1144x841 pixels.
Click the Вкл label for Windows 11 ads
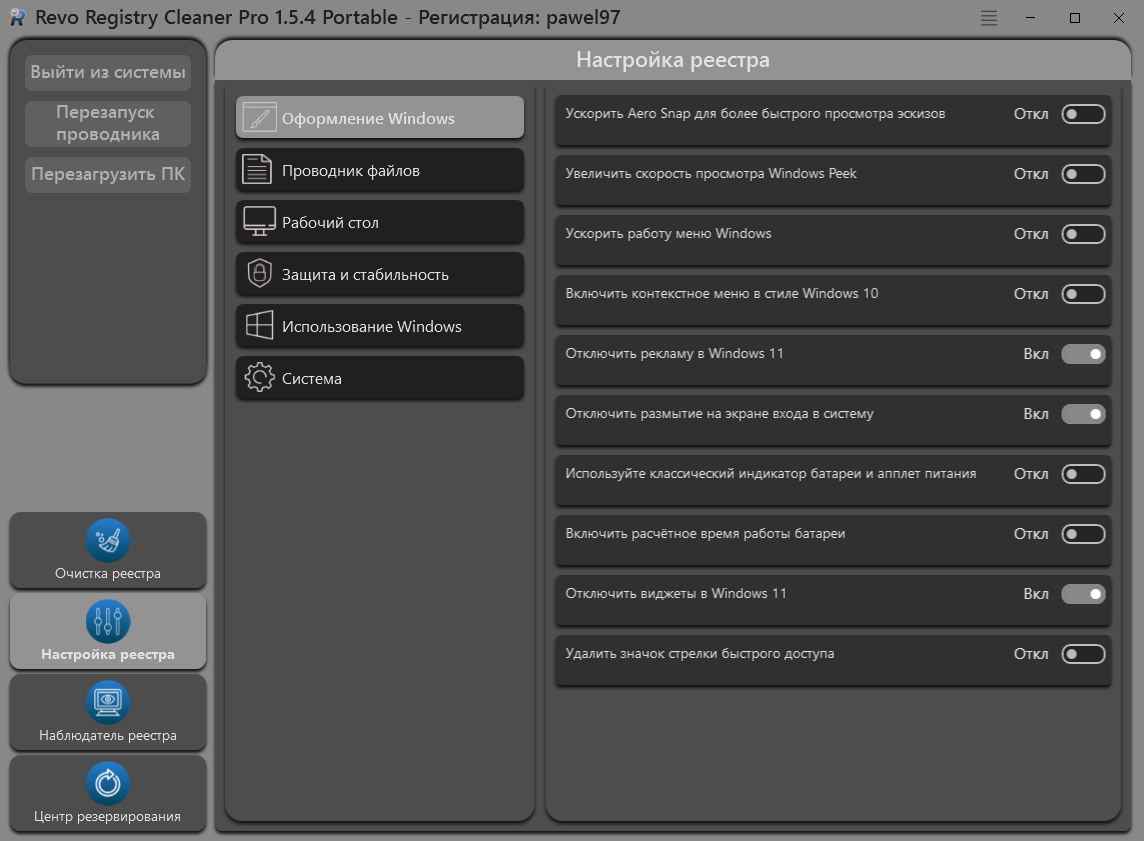[1036, 354]
